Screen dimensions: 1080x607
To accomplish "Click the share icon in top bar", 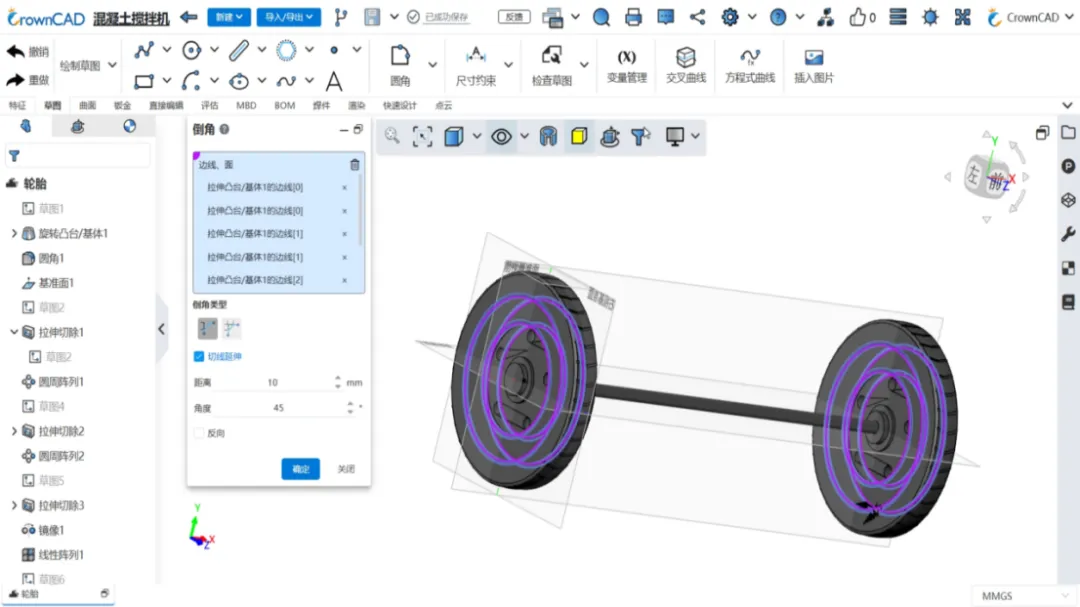I will click(697, 17).
